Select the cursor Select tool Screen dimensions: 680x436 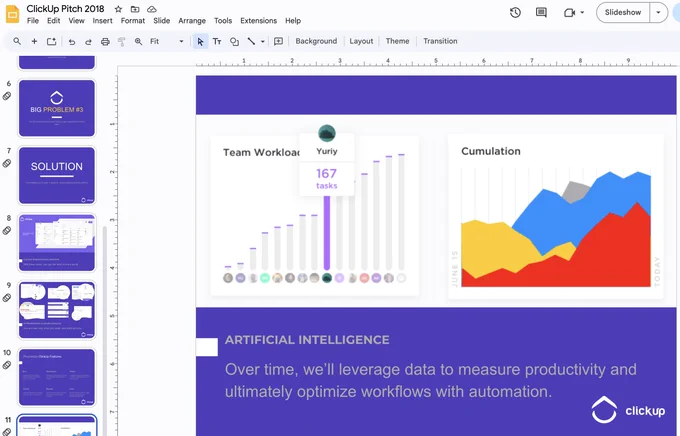(x=200, y=42)
